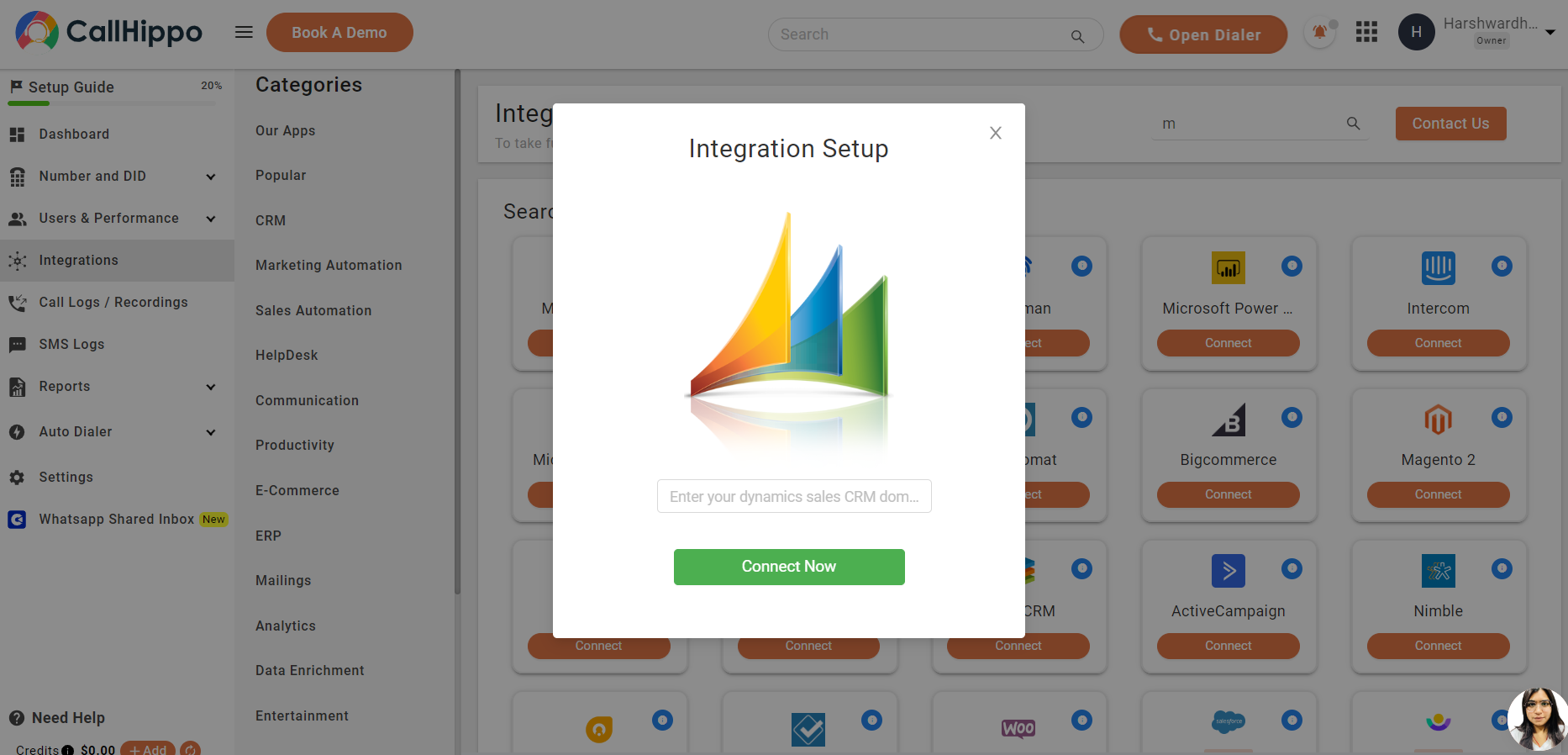Click the Auto Dialer icon
This screenshot has width=1568, height=755.
click(x=17, y=432)
